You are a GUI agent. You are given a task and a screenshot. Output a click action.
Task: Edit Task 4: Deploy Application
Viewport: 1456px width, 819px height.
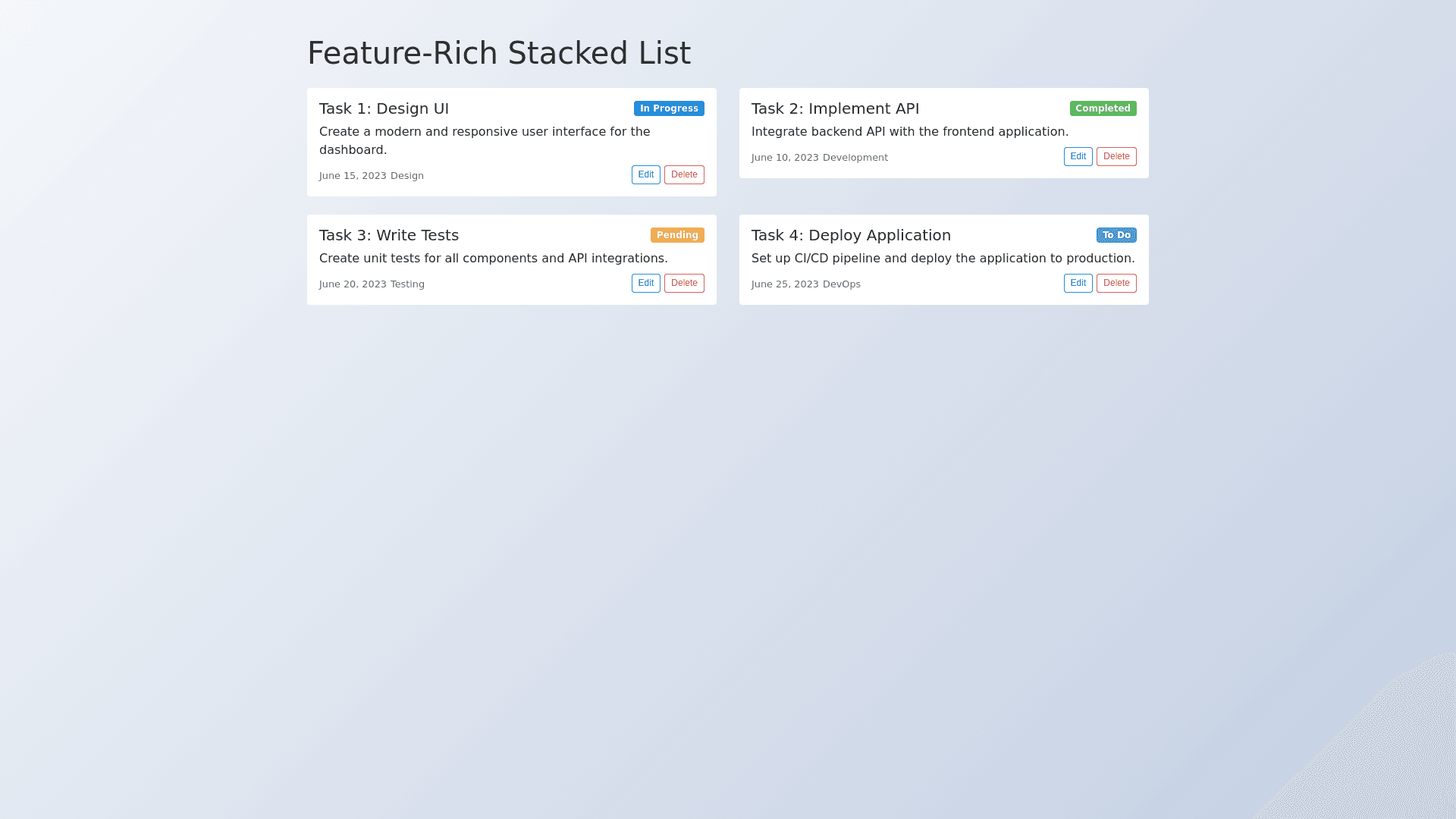(x=1078, y=283)
